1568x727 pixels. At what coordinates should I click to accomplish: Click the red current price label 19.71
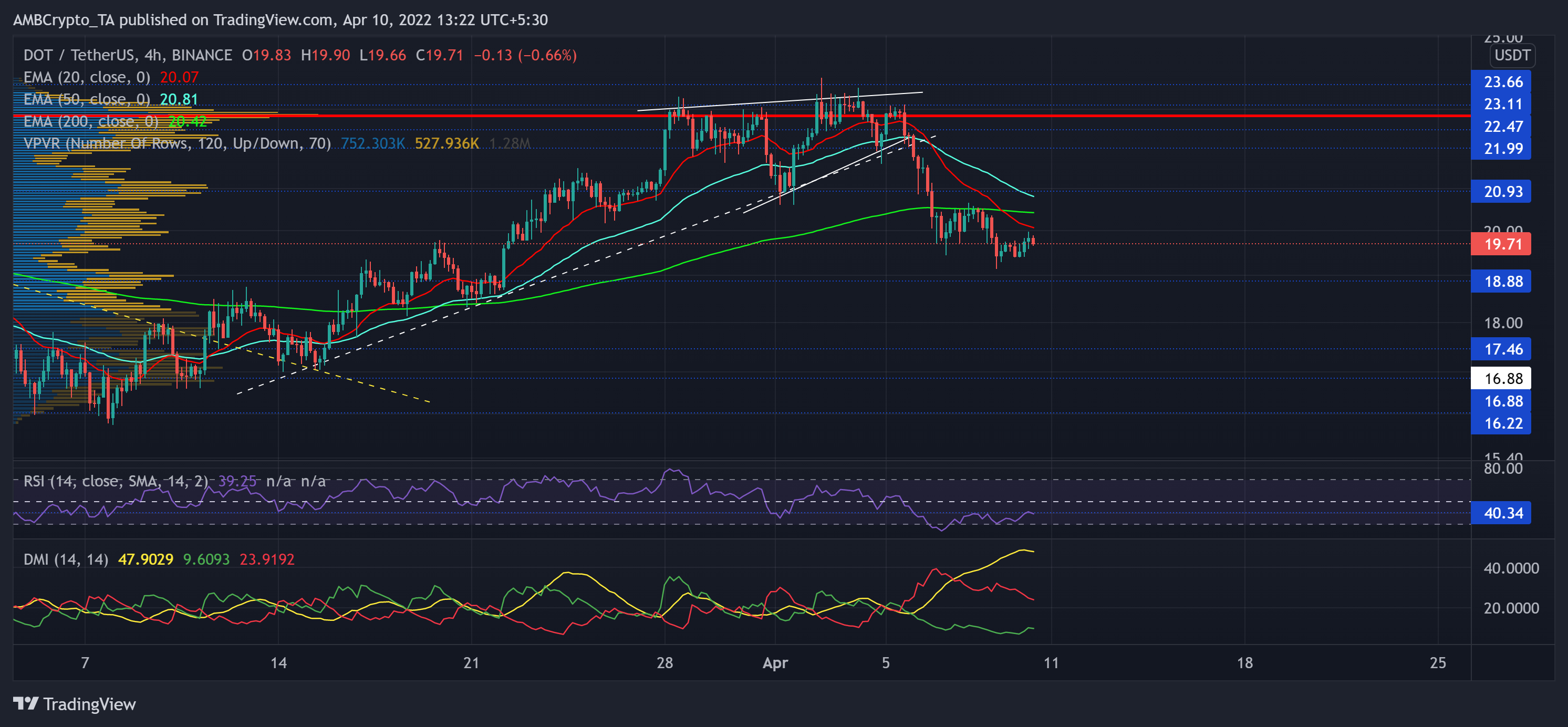tap(1500, 244)
